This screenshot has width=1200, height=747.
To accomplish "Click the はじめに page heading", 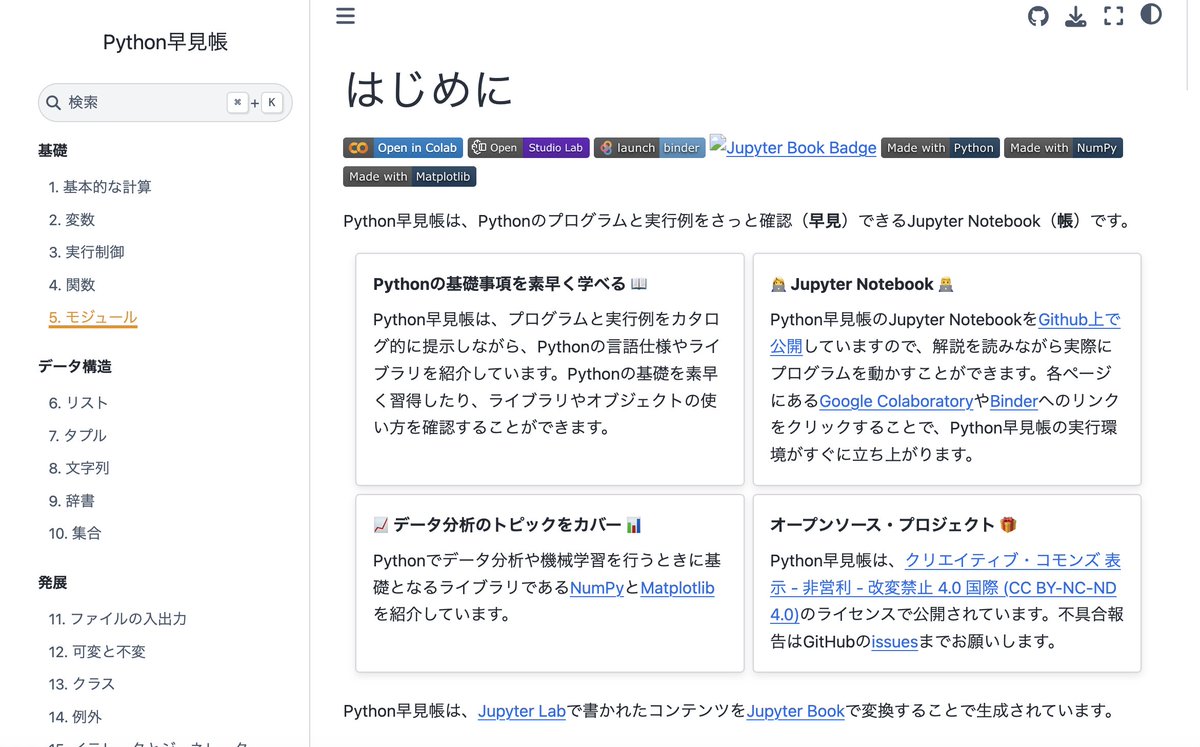I will (429, 89).
